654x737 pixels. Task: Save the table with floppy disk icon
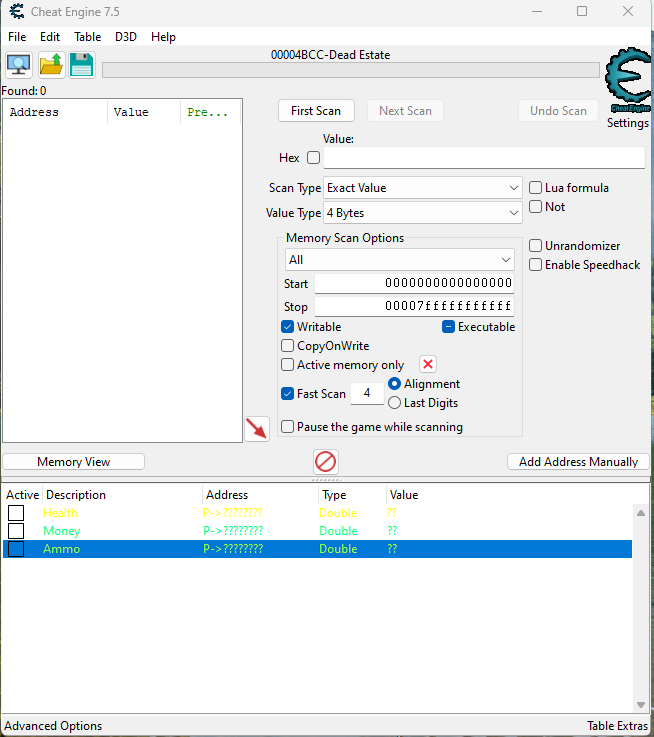82,65
